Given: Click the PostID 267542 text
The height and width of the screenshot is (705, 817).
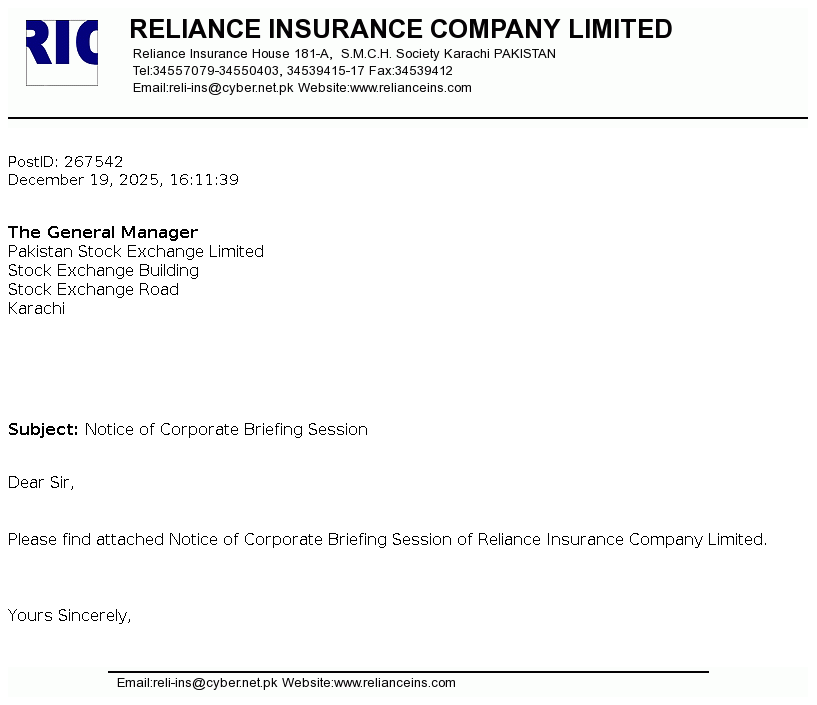Looking at the screenshot, I should 66,162.
